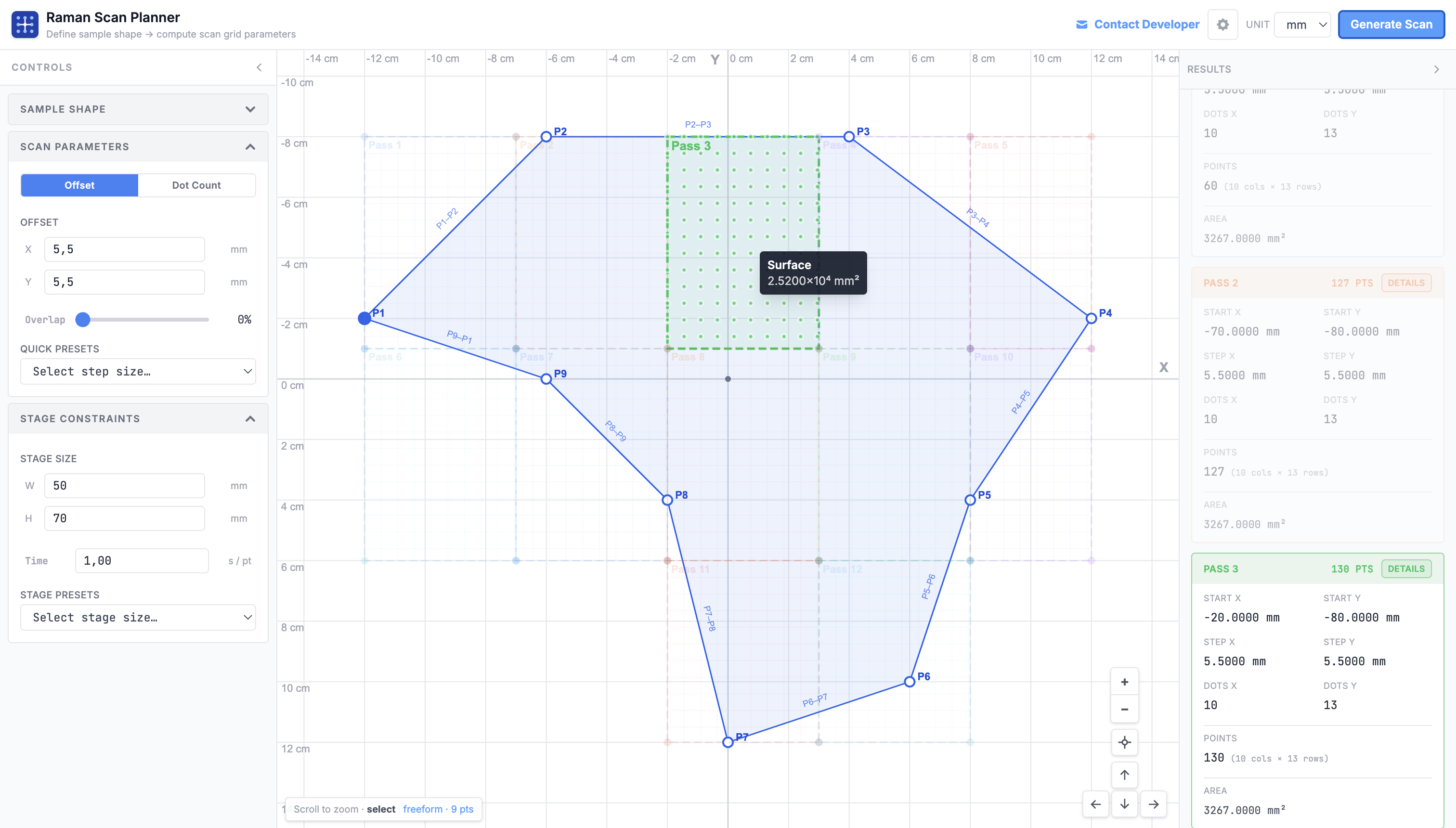
Task: Click the zoom out minus icon
Action: point(1124,709)
